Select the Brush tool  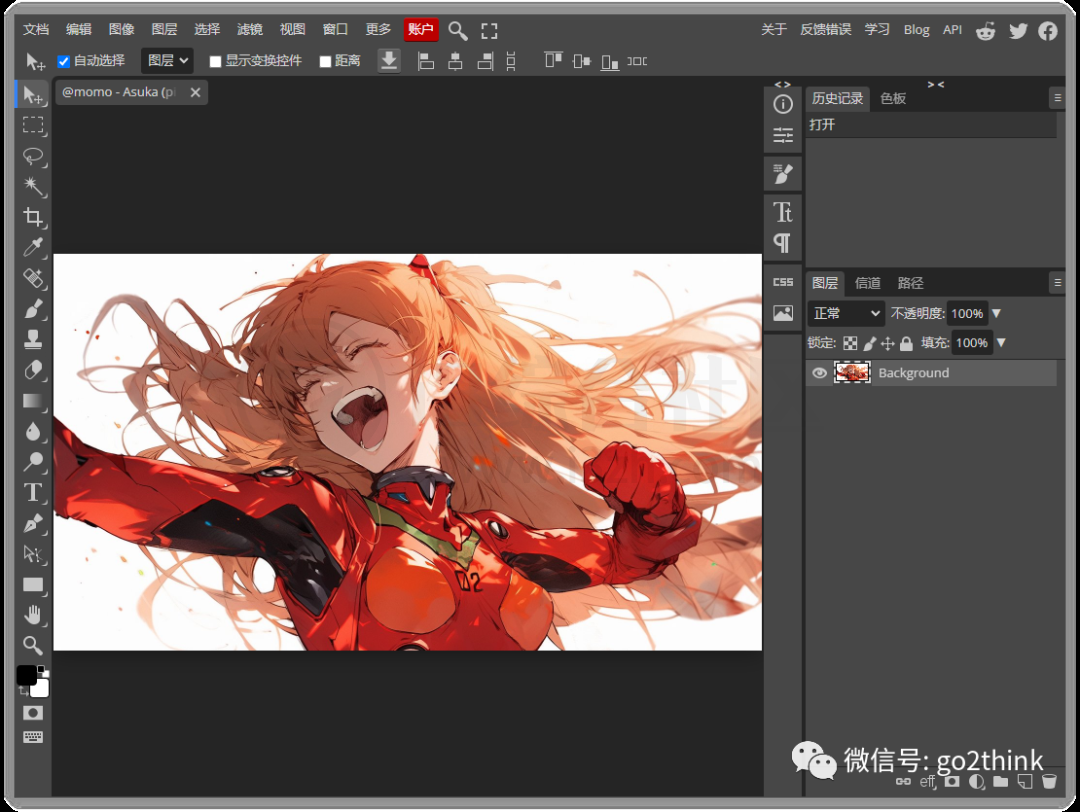pos(32,309)
